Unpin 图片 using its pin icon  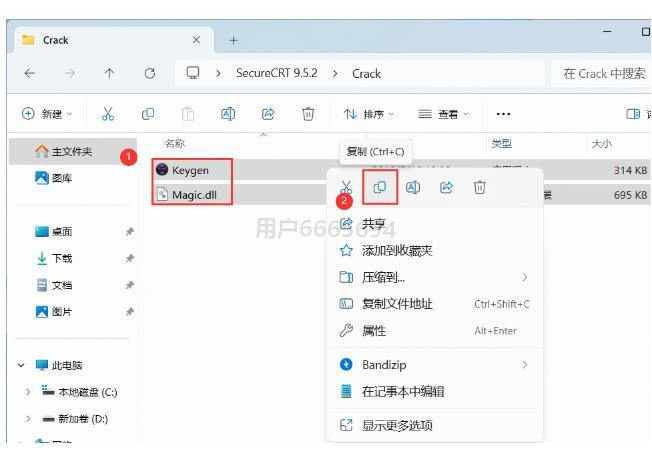coord(129,312)
